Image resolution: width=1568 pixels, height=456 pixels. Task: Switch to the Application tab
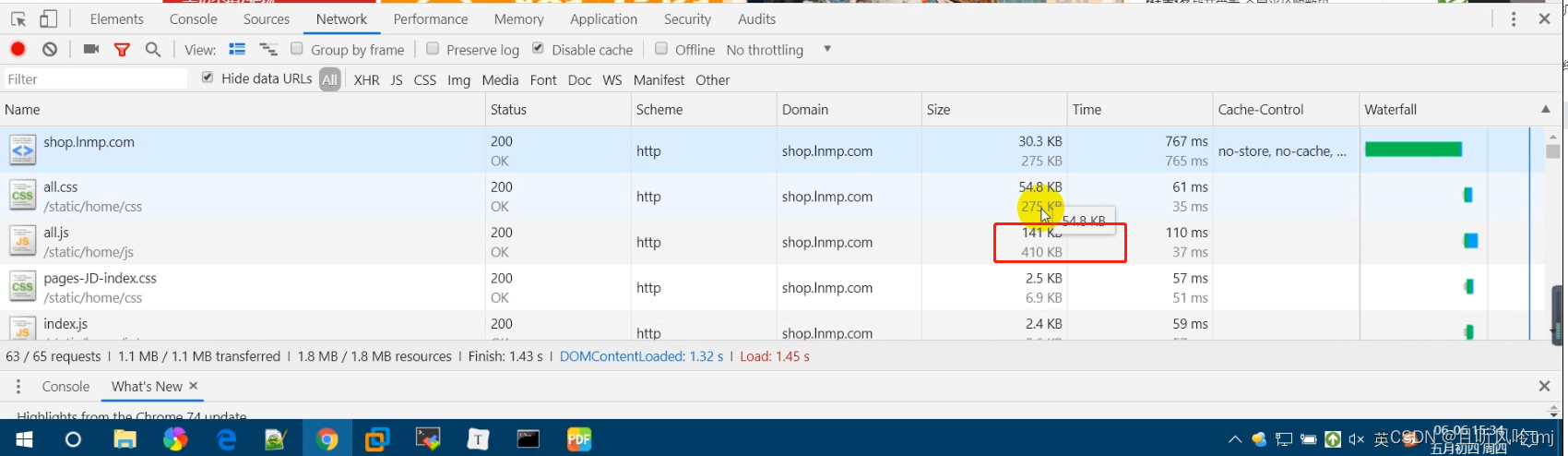(603, 18)
